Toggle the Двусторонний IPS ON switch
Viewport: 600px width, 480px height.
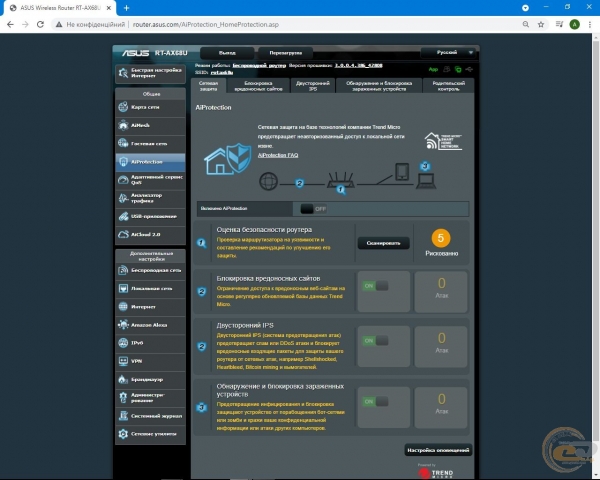tap(375, 341)
